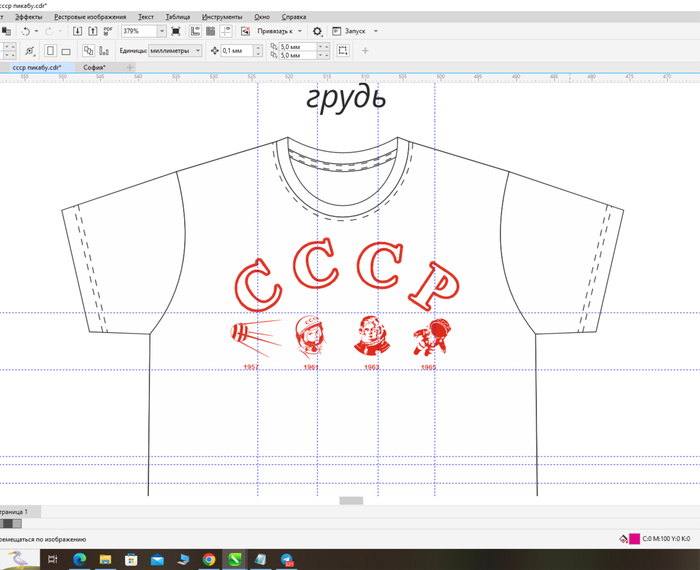The width and height of the screenshot is (700, 570).
Task: Toggle guidelines display
Action: coord(226,31)
